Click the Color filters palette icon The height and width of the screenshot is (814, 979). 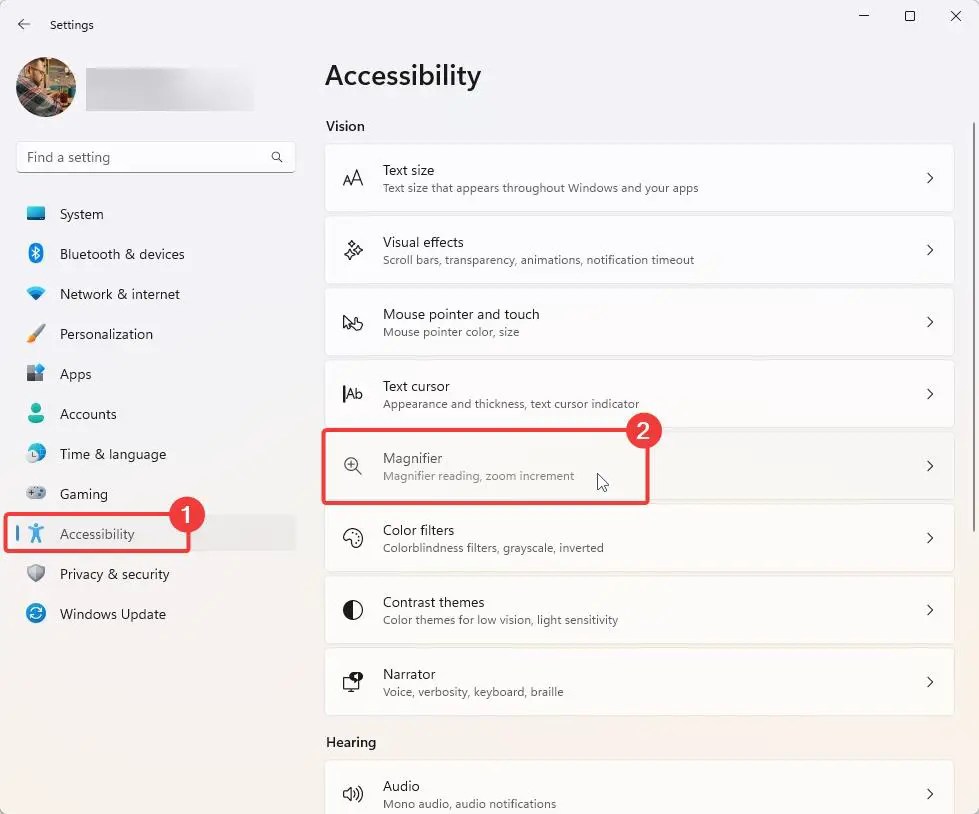(353, 538)
